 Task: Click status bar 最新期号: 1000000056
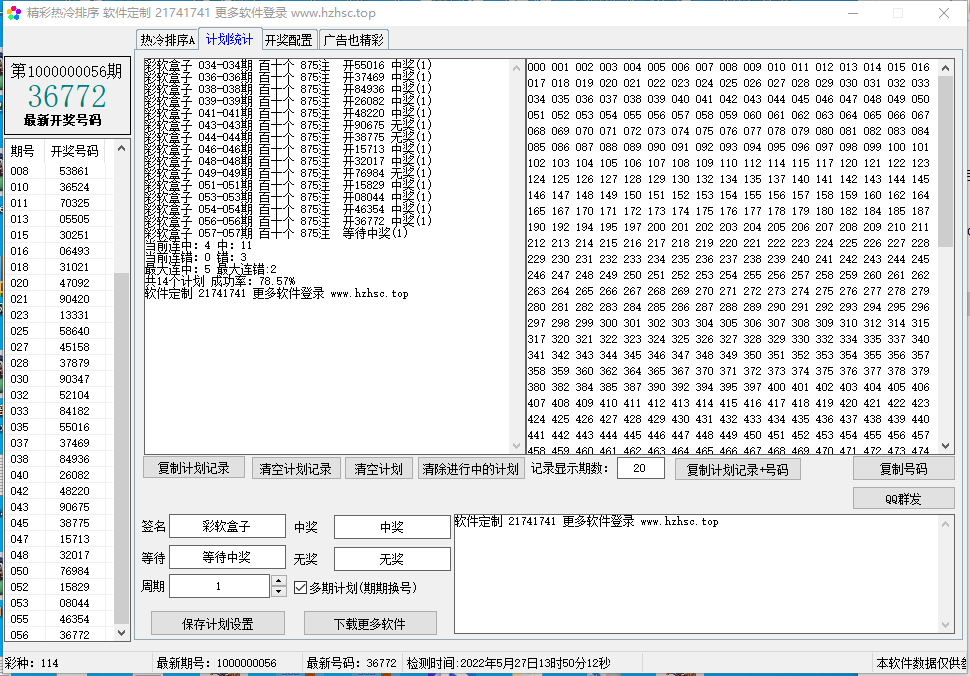[x=216, y=663]
